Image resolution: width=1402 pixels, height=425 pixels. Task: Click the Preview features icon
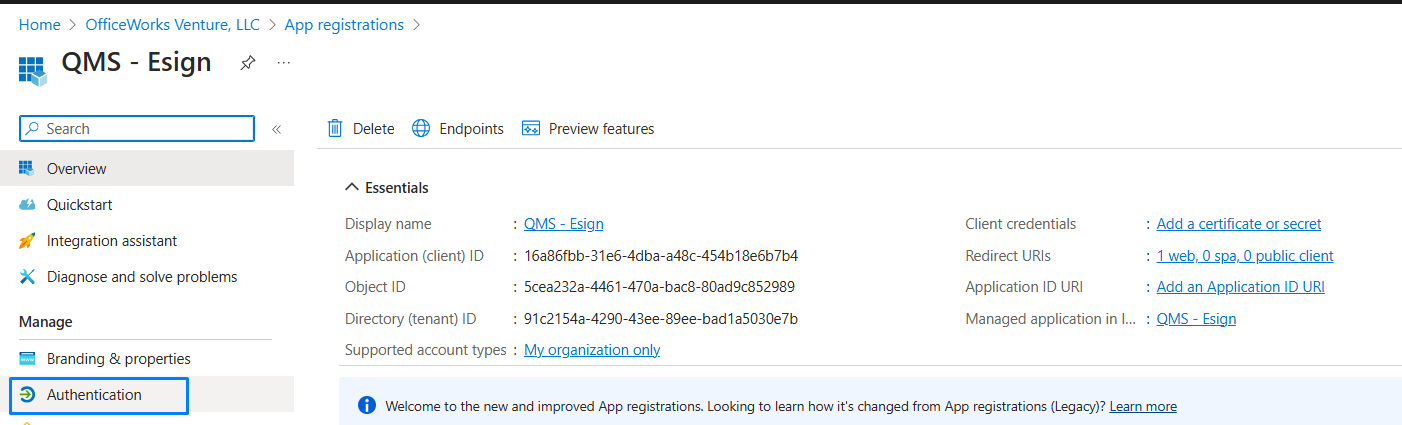tap(531, 128)
